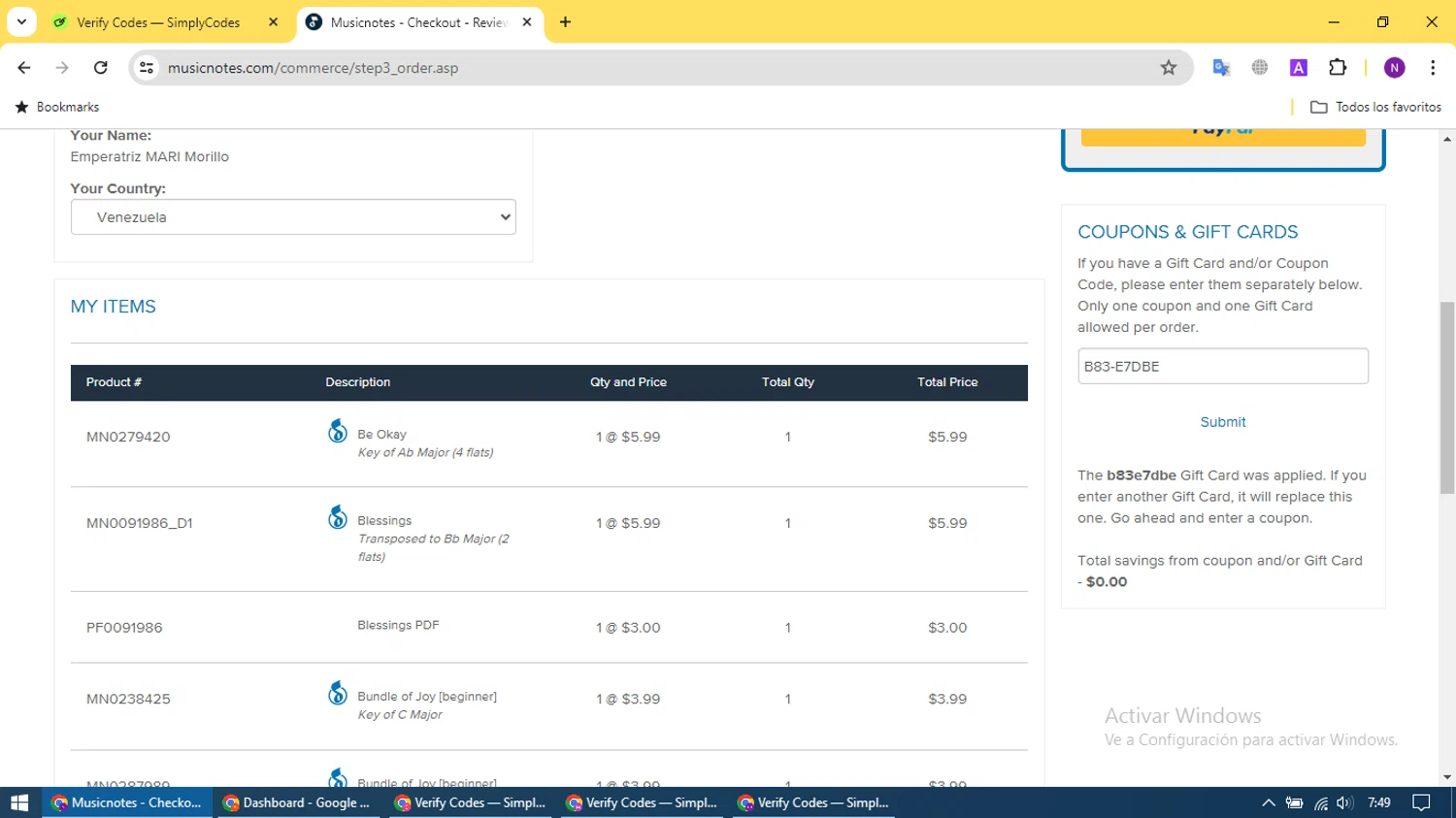
Task: Open the tab search dropdown arrow
Action: click(21, 21)
